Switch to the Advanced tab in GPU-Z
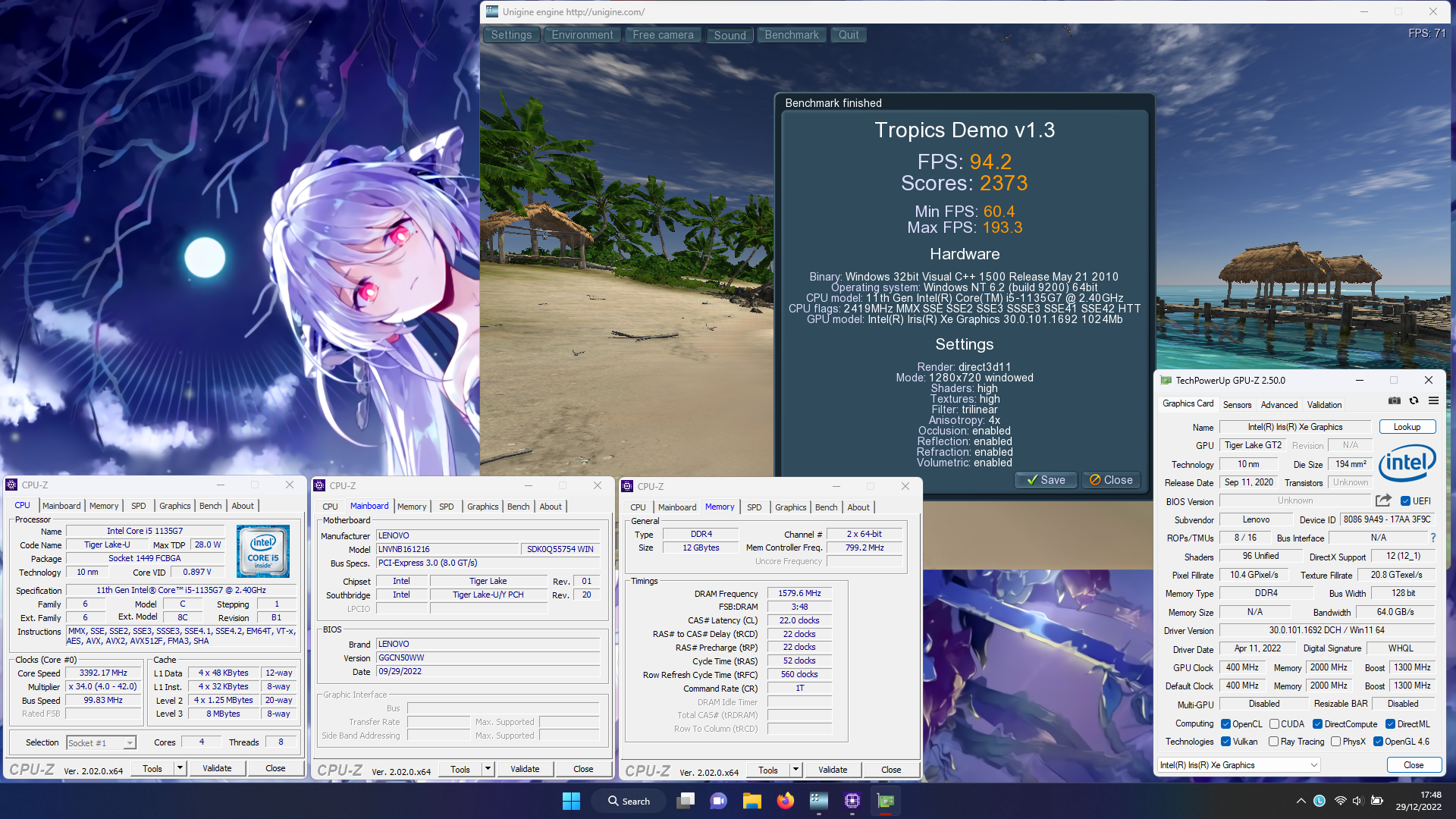This screenshot has height=819, width=1456. (1279, 404)
